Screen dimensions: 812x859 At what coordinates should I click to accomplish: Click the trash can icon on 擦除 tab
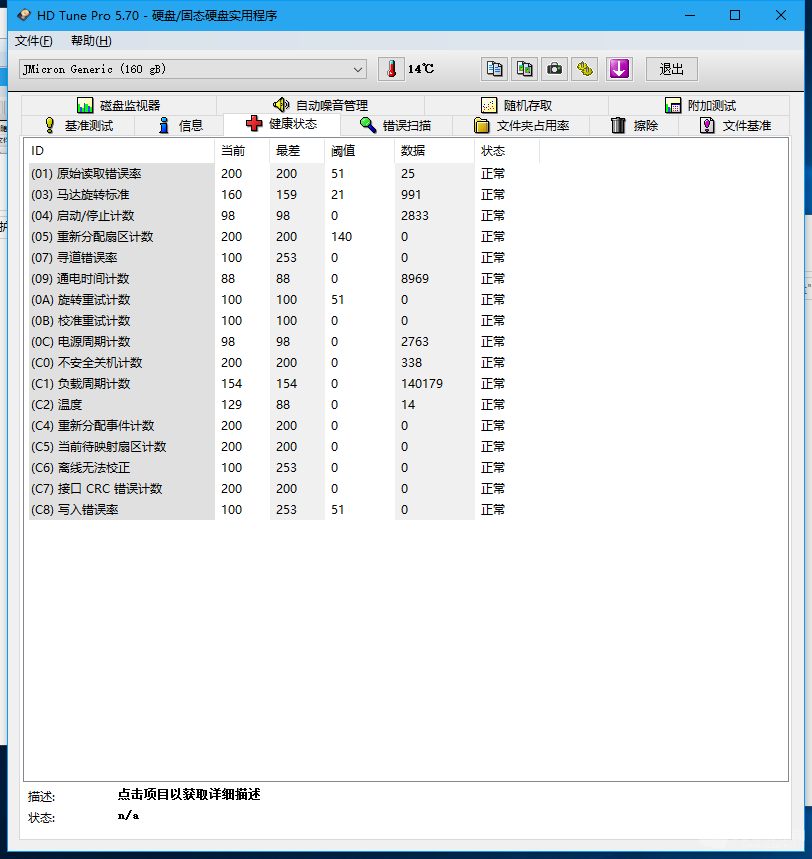click(x=618, y=125)
